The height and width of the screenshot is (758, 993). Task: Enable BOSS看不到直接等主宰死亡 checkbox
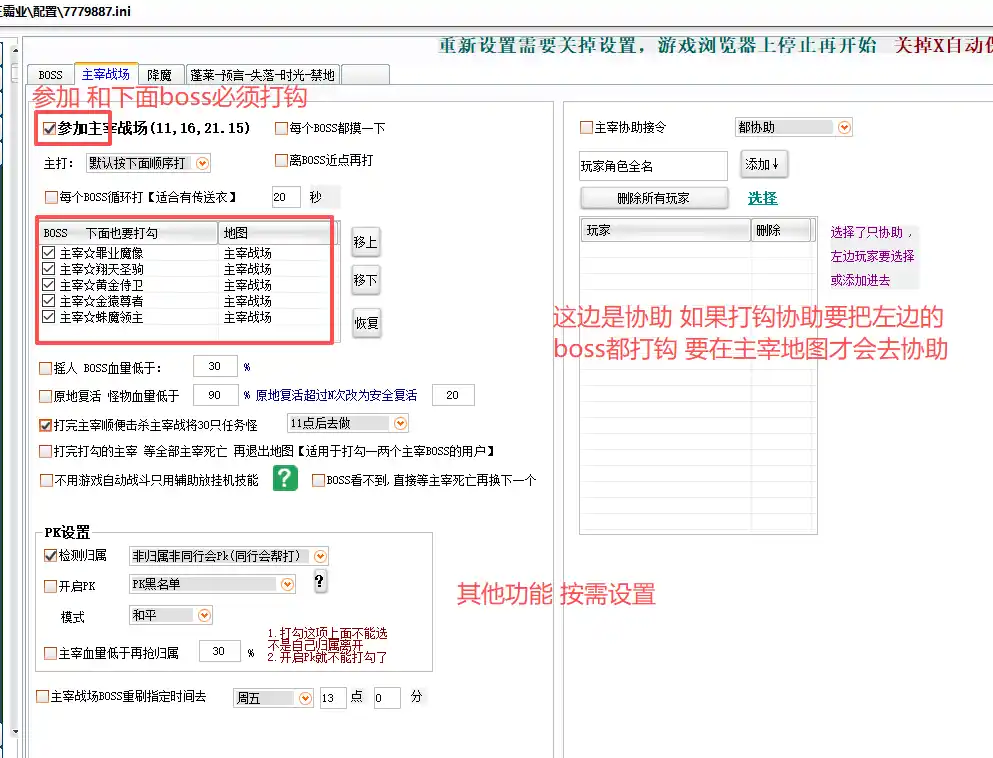pyautogui.click(x=319, y=481)
